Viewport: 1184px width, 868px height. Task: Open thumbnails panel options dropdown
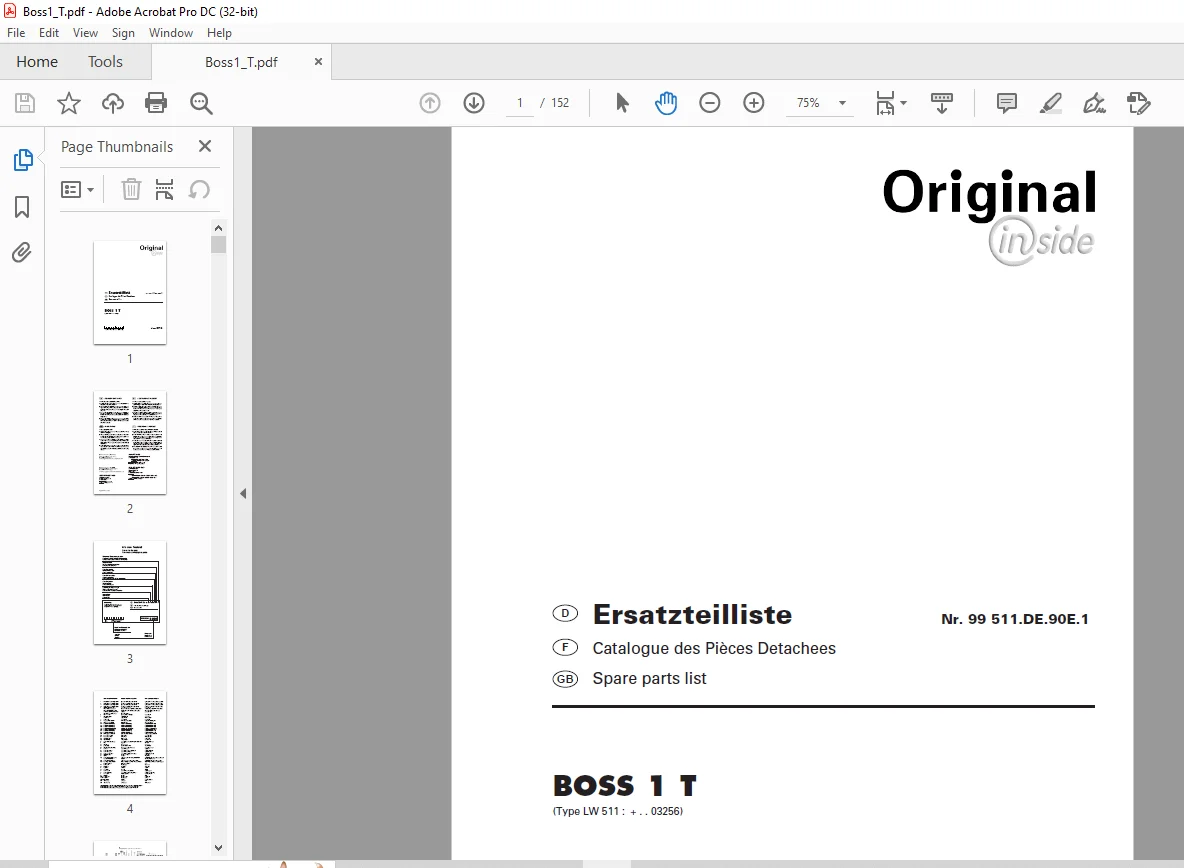pyautogui.click(x=77, y=189)
